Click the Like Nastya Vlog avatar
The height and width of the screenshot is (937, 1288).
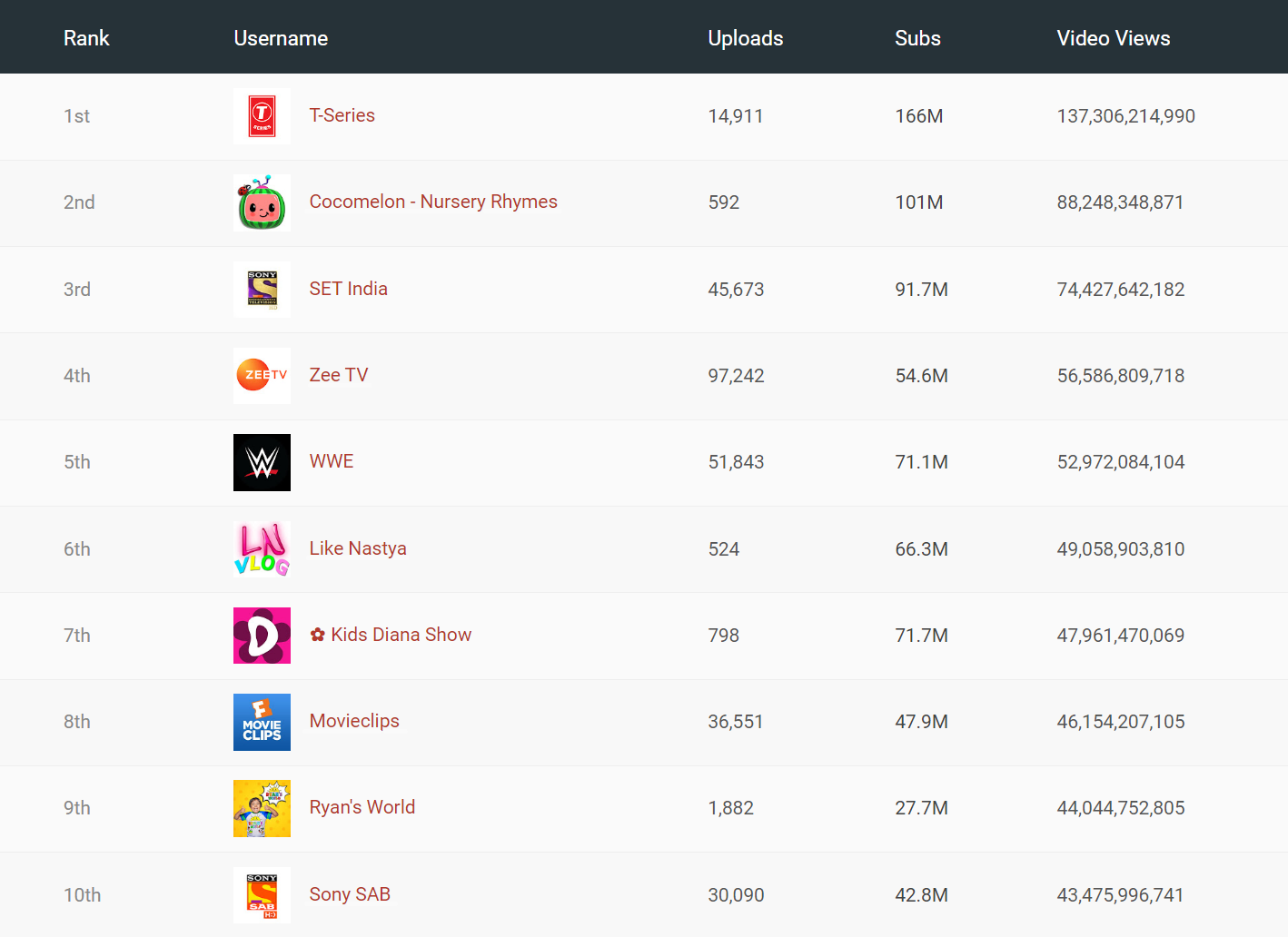[262, 548]
